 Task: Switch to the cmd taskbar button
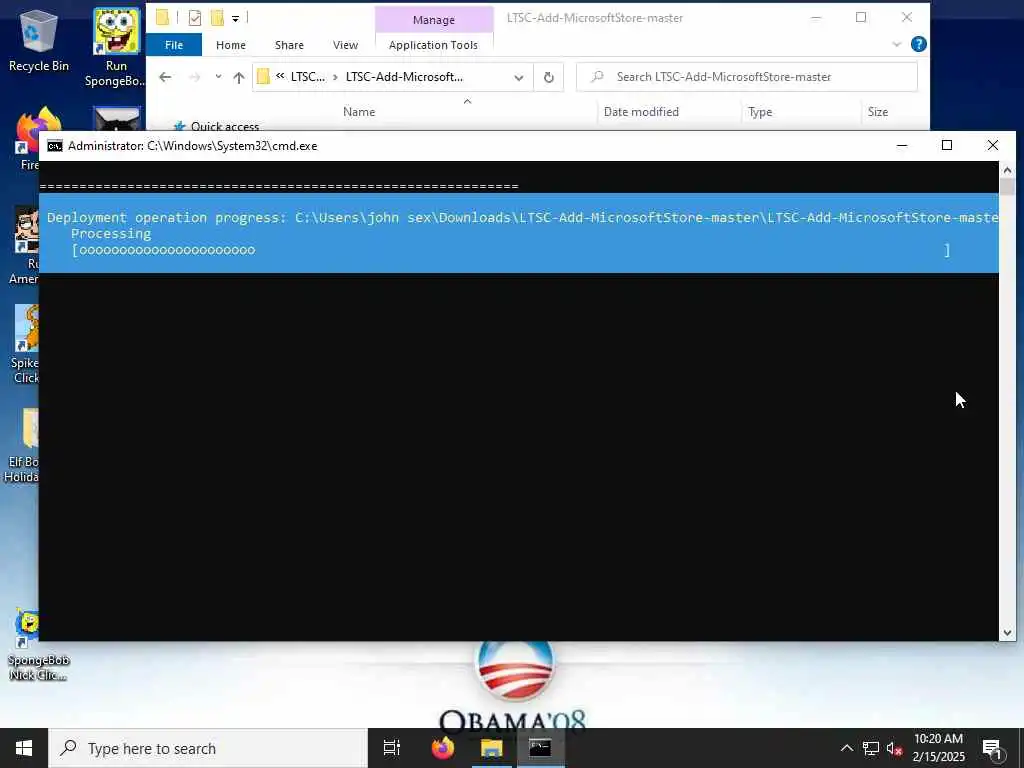(x=541, y=748)
